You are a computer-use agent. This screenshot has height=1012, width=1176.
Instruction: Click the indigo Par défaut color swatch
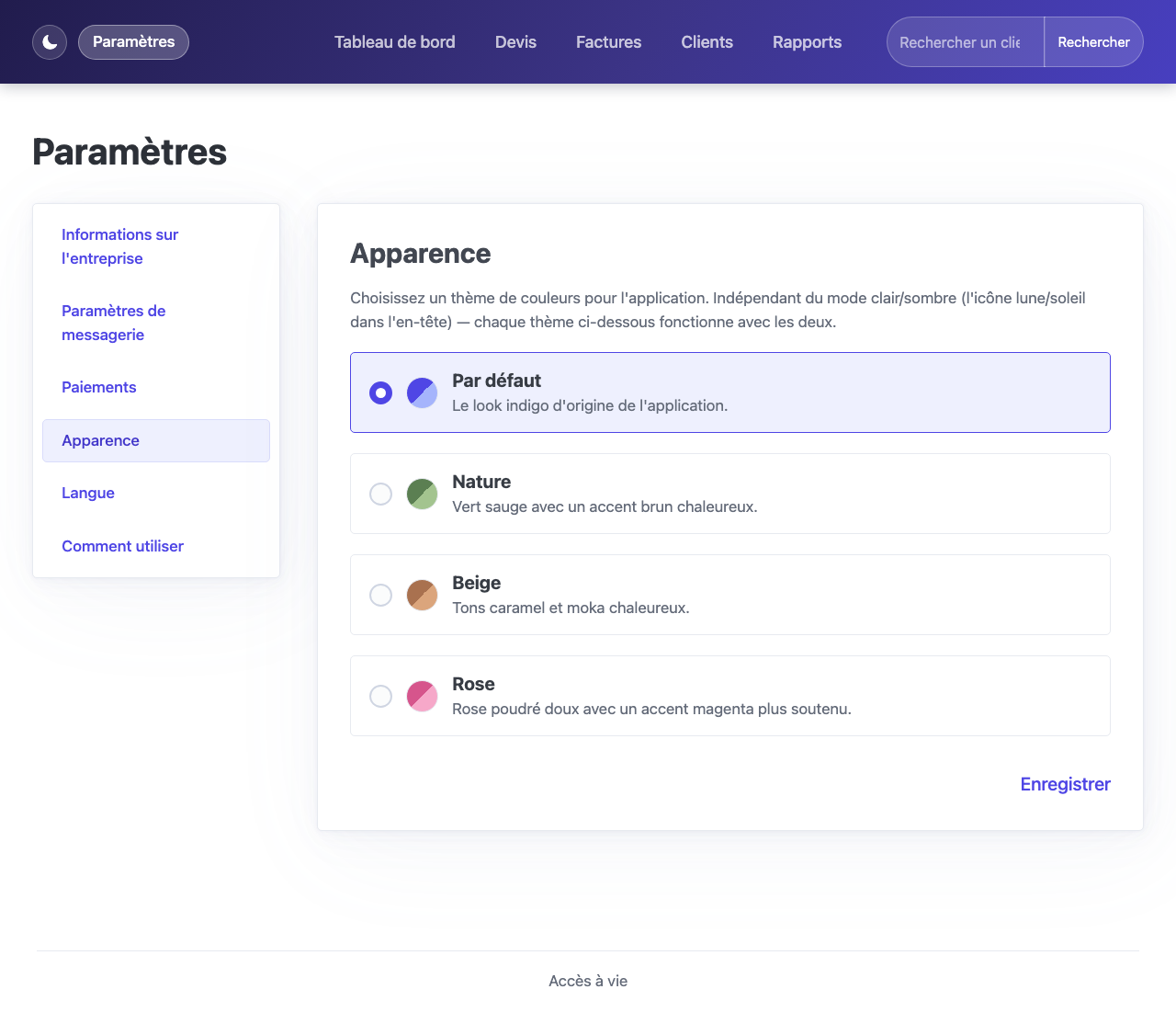click(x=422, y=392)
